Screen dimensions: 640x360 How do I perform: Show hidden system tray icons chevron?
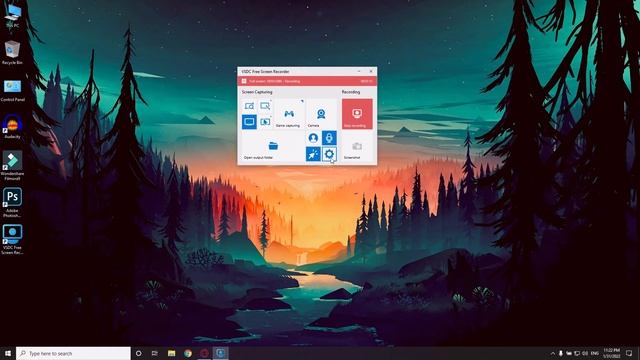pos(553,353)
